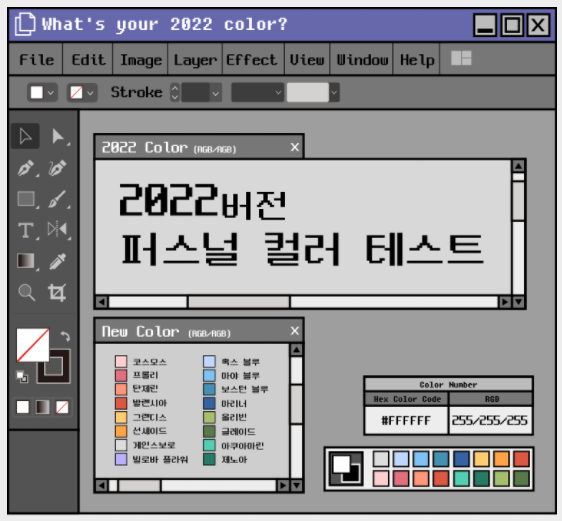This screenshot has height=521, width=562.
Task: Click the 2022 Color panel scroll-left arrow
Action: [x=102, y=302]
